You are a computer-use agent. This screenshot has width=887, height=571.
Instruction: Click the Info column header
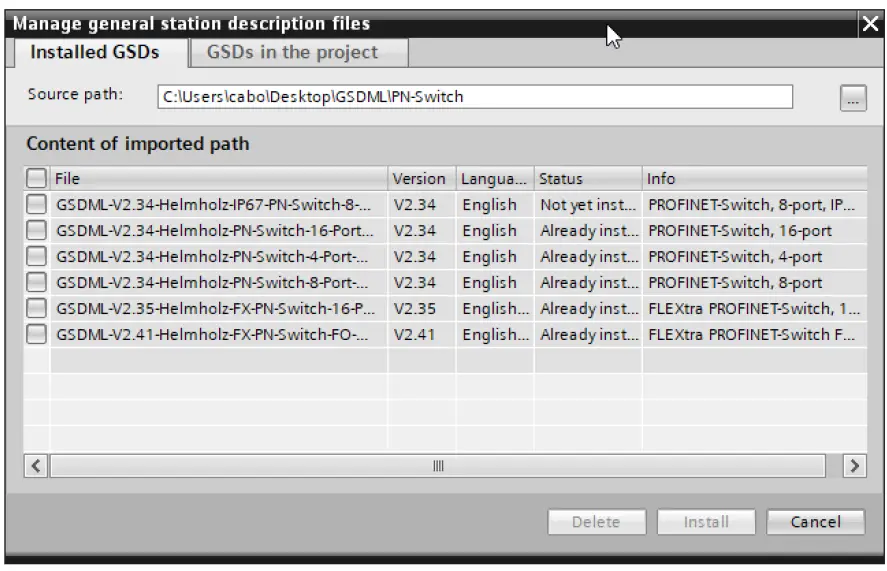[755, 178]
